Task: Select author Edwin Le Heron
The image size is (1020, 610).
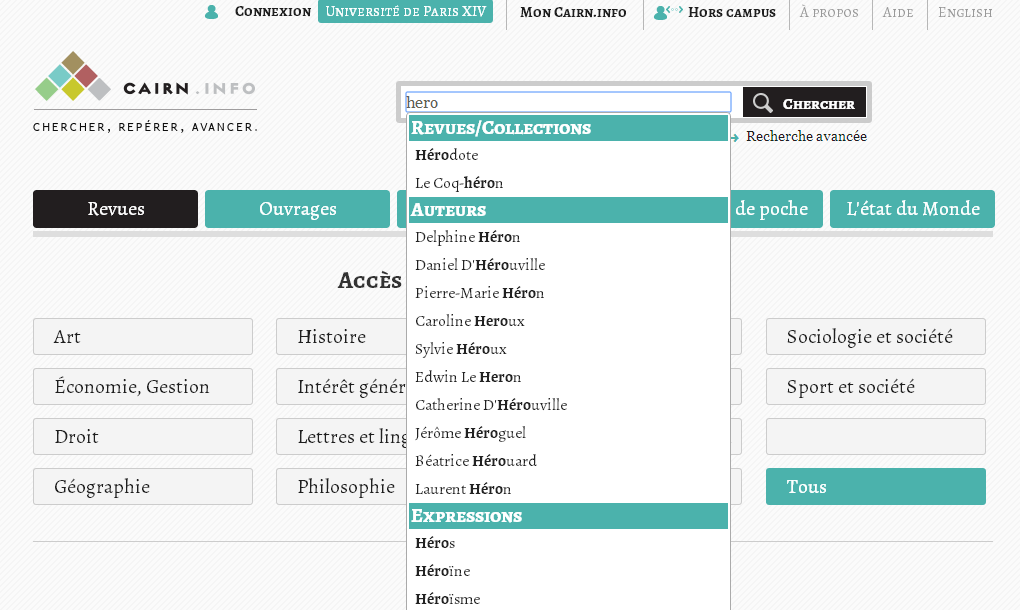Action: (568, 377)
